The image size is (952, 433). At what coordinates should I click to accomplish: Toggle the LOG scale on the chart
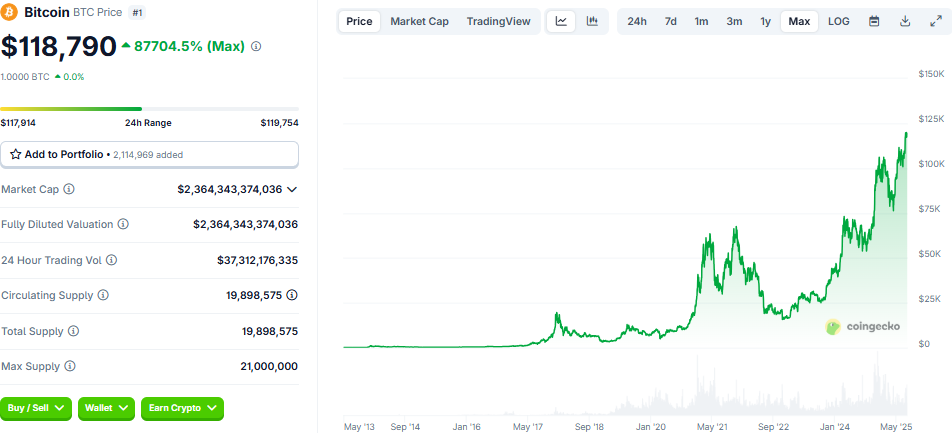[838, 21]
